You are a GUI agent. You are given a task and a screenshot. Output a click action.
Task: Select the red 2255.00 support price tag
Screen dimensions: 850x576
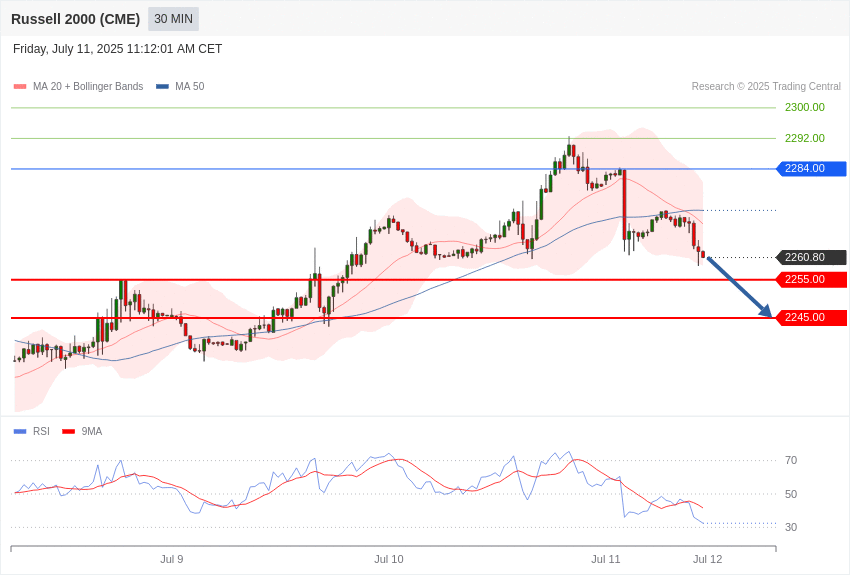(812, 280)
